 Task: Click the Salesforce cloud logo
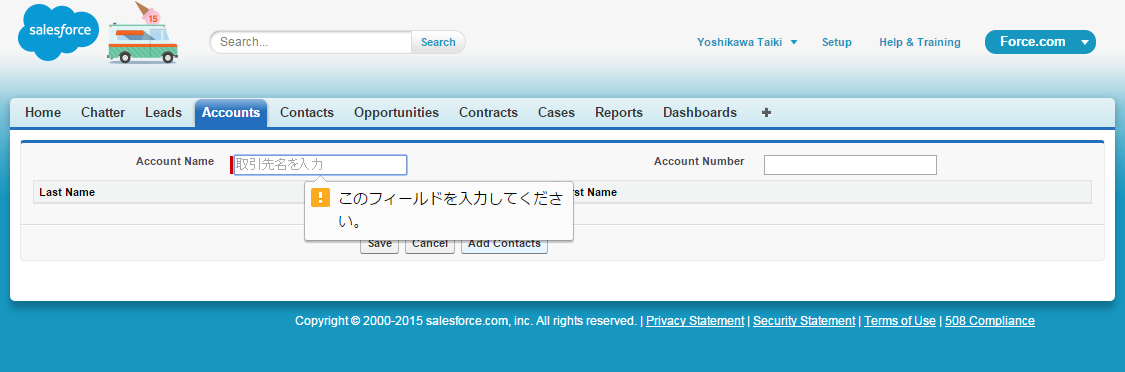[x=57, y=32]
